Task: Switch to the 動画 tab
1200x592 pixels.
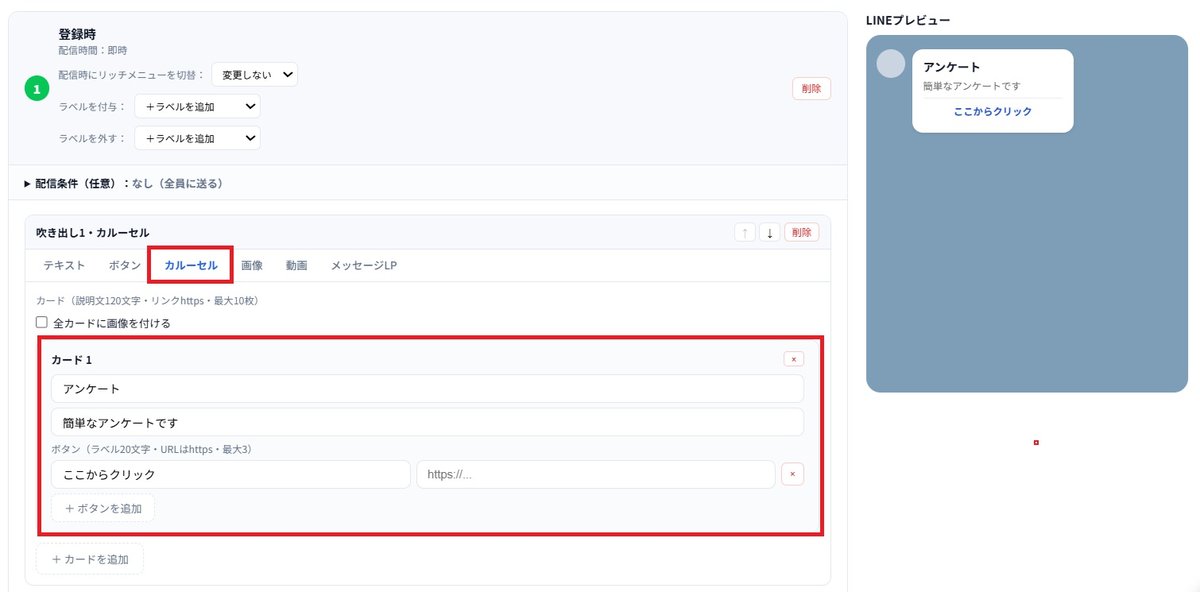Action: click(296, 265)
